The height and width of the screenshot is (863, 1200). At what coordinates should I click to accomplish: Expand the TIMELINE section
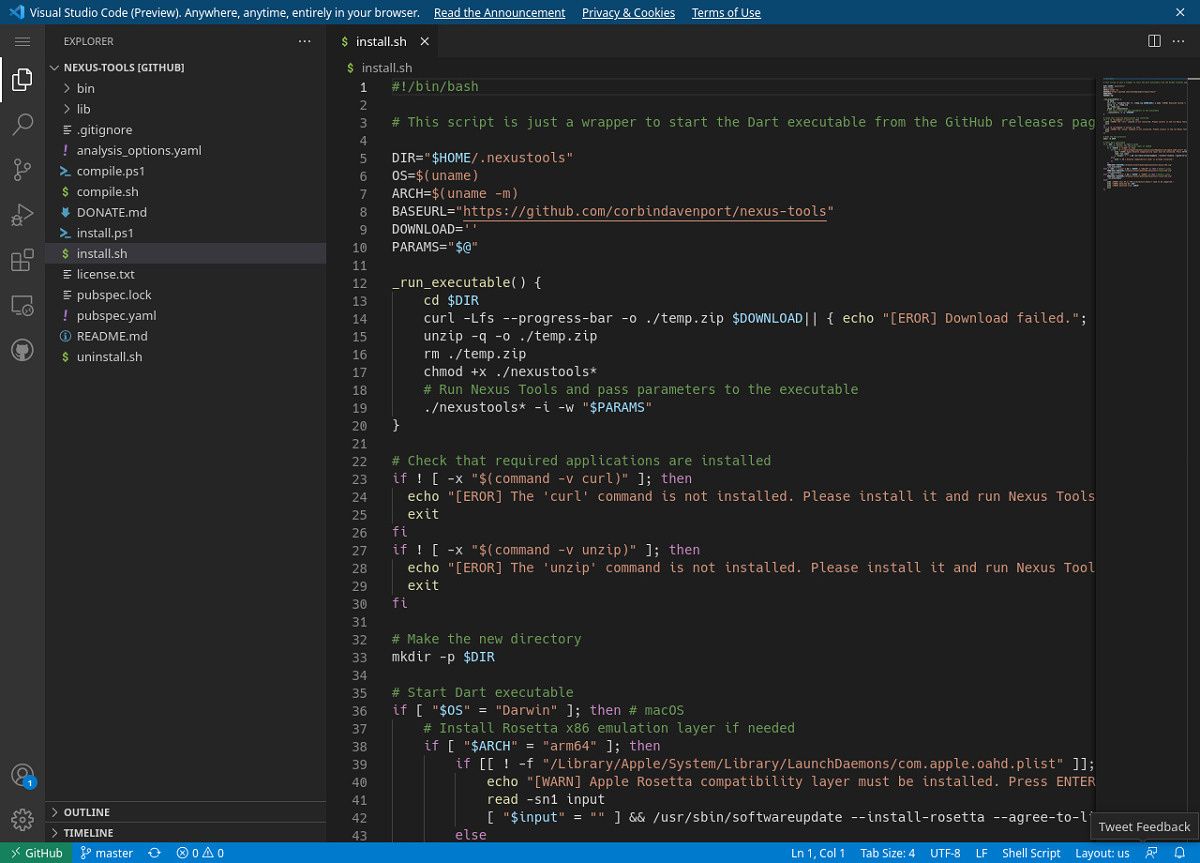[x=88, y=833]
